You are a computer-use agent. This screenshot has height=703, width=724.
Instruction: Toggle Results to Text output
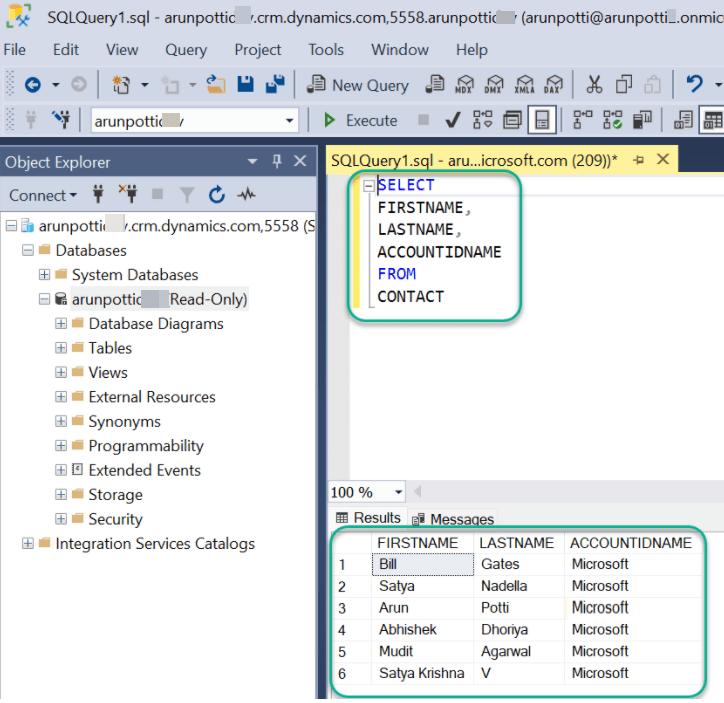683,120
